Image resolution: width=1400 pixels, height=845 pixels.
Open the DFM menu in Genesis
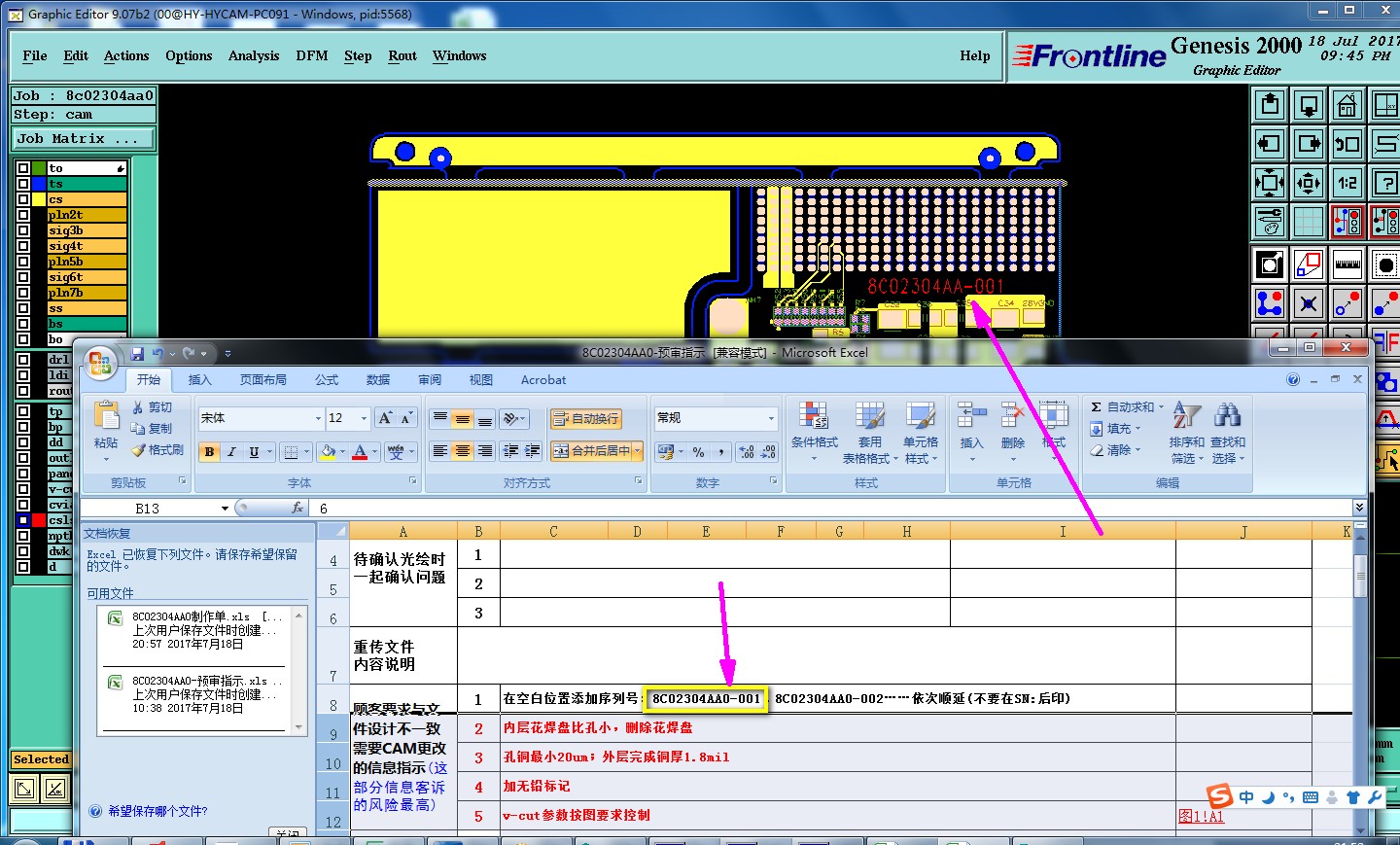point(312,55)
